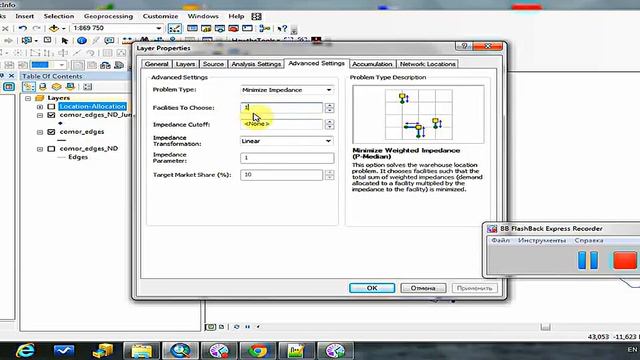This screenshot has height=360, width=640.
Task: Click the Add Data icon
Action: tap(53, 28)
